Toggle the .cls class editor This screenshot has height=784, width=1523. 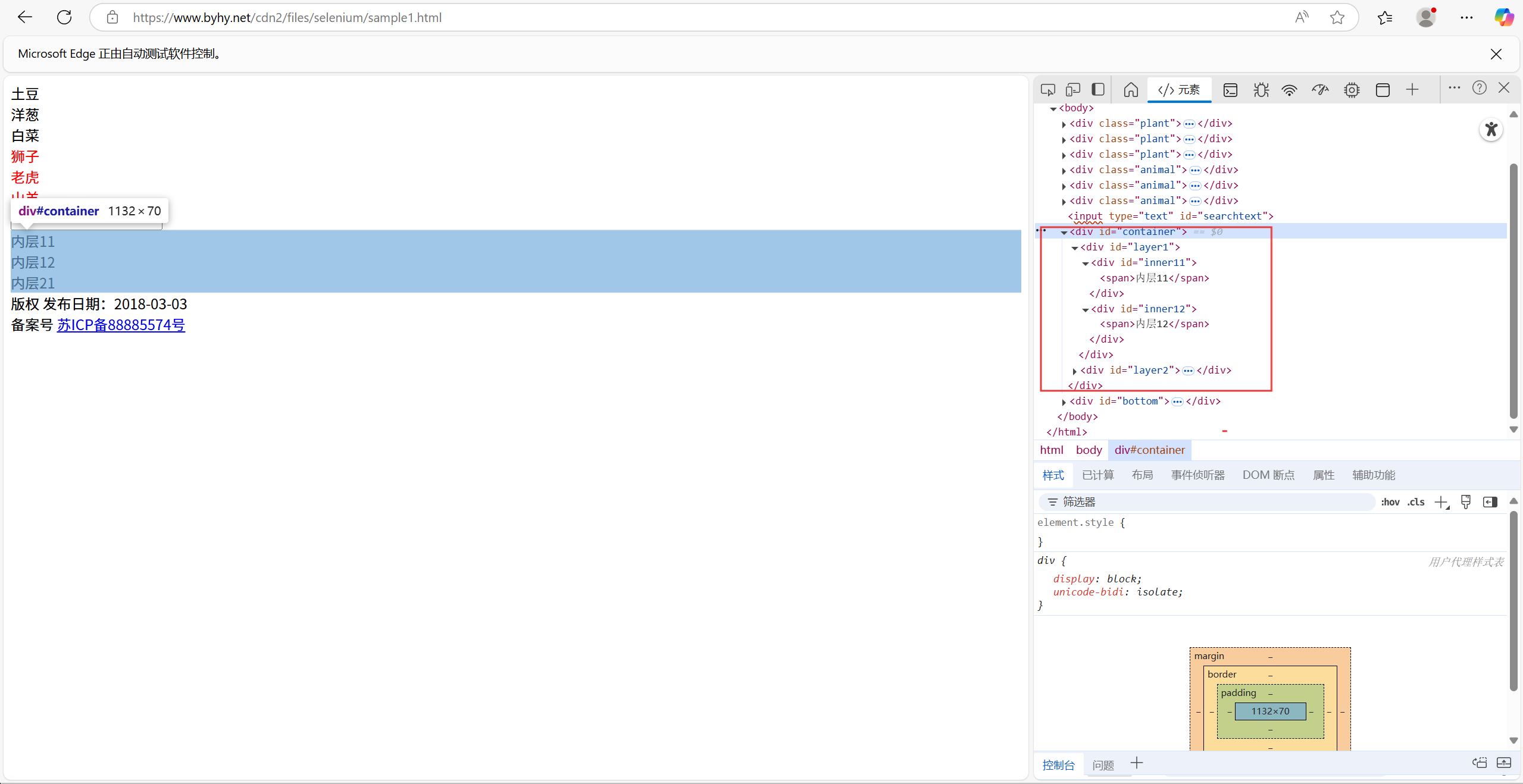(1416, 502)
